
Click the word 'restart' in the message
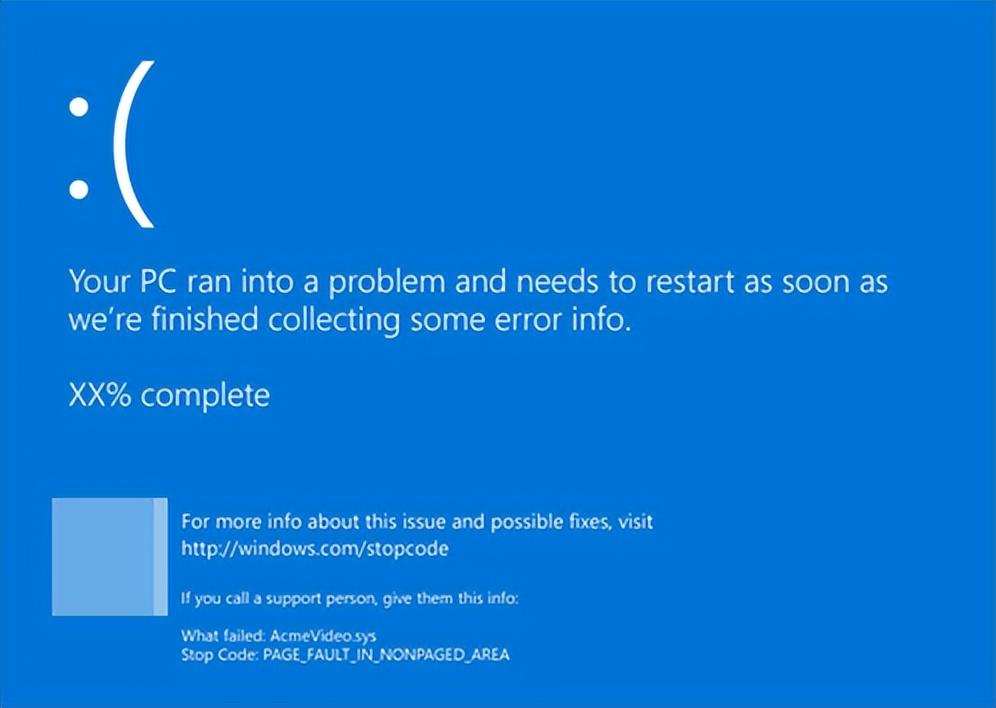click(690, 282)
